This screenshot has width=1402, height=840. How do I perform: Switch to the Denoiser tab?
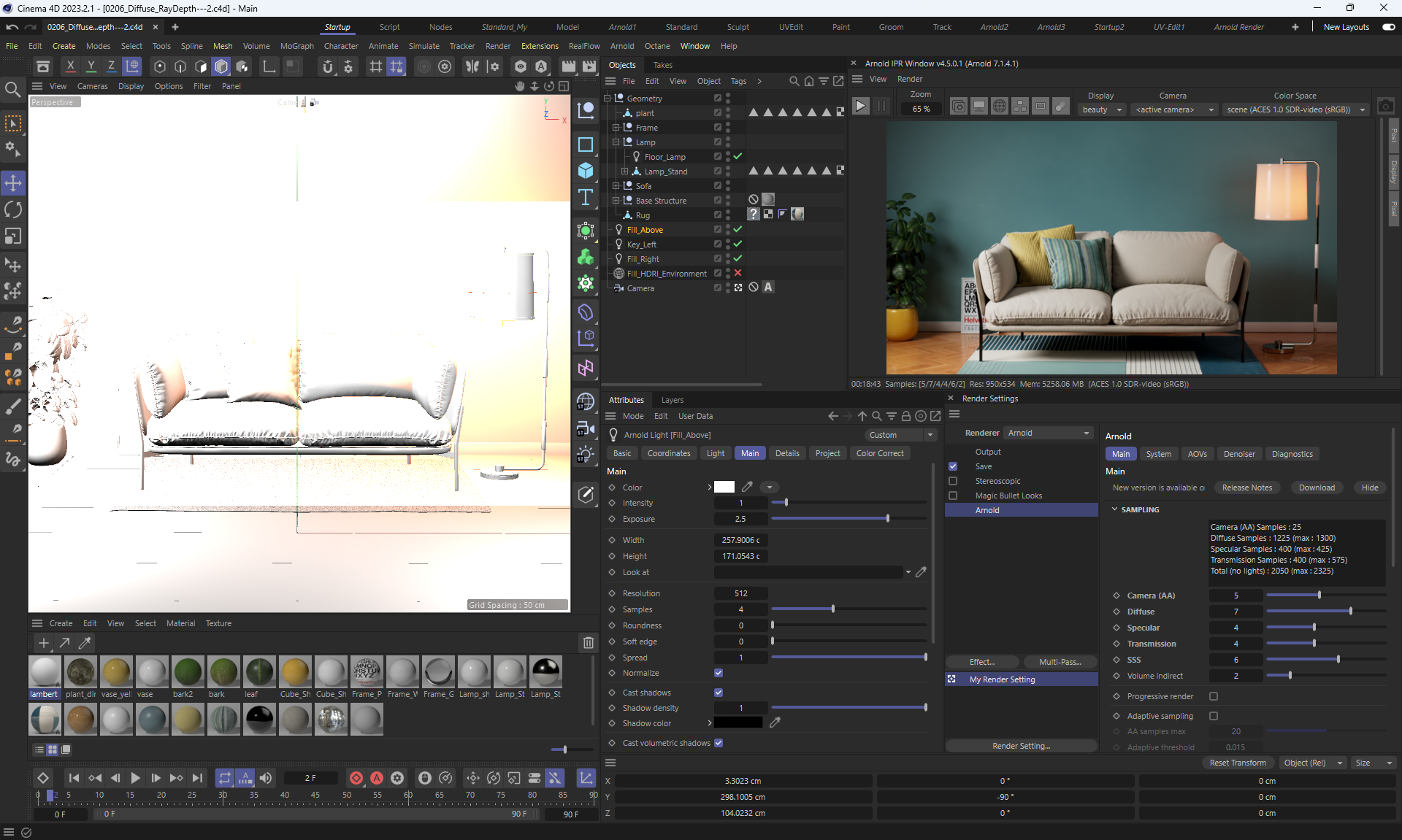click(x=1239, y=454)
